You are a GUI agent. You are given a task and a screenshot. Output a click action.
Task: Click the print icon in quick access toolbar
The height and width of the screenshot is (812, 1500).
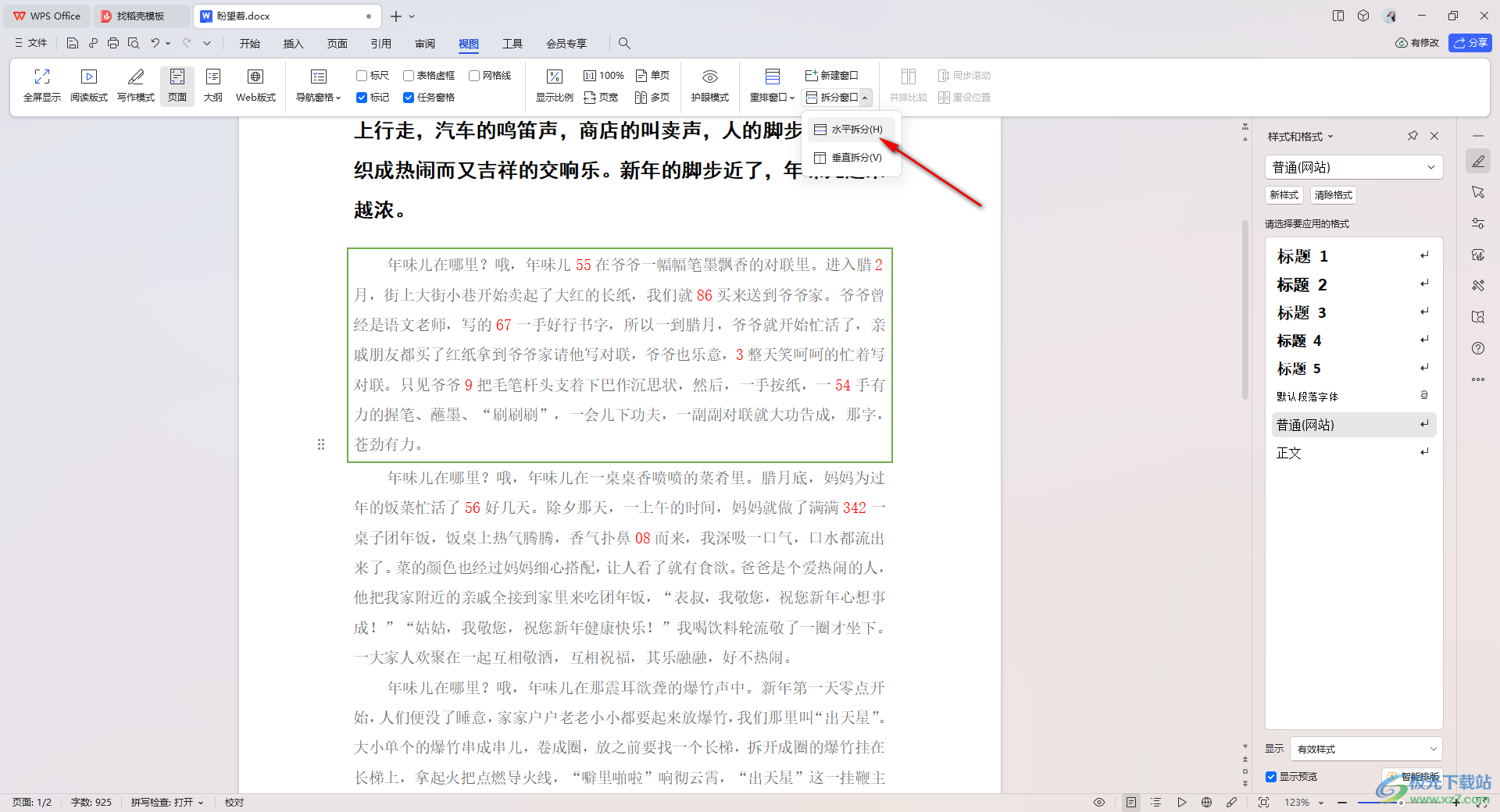click(x=113, y=43)
